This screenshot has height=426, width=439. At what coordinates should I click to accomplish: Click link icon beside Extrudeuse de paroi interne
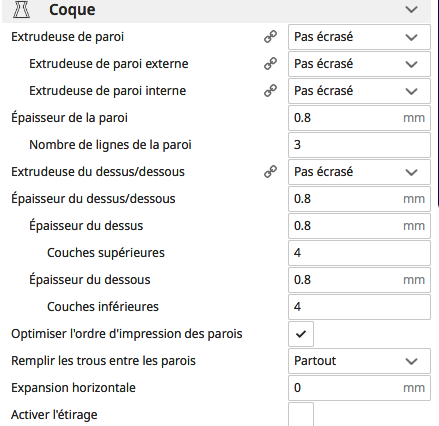tap(270, 91)
